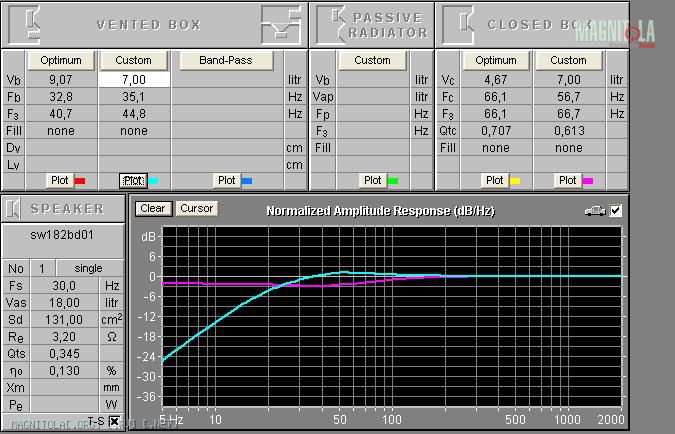Screen dimensions: 675x434
Task: Click the speaker name sw182bd01
Action: click(62, 235)
